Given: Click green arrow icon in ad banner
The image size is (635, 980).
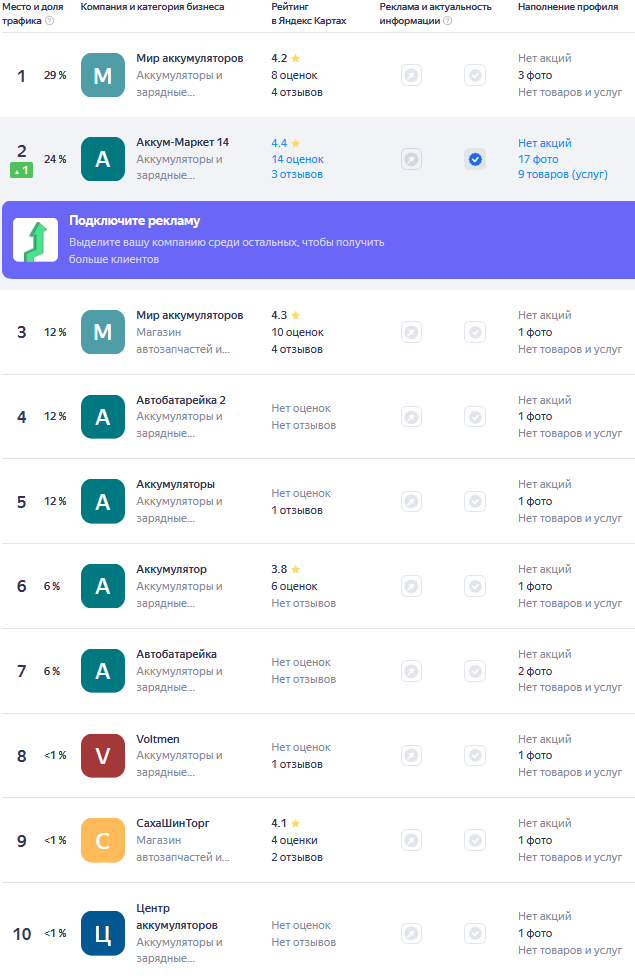Looking at the screenshot, I should [36, 240].
